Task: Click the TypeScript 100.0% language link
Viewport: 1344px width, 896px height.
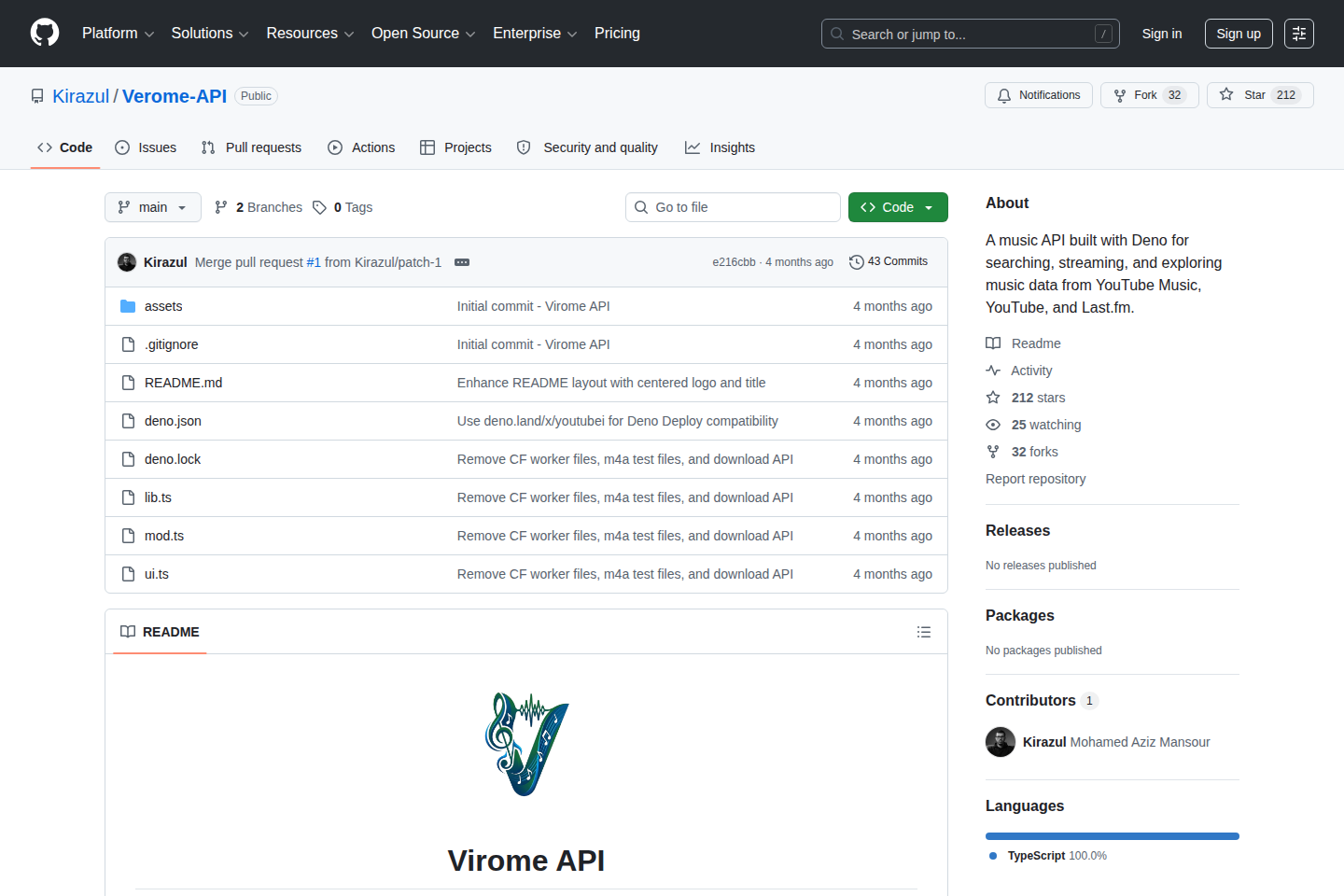Action: (x=1048, y=856)
